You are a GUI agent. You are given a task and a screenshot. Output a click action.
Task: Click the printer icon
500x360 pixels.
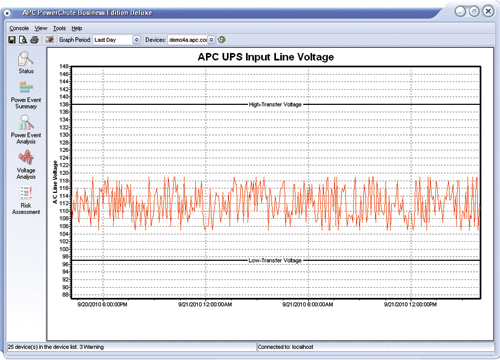click(x=34, y=40)
